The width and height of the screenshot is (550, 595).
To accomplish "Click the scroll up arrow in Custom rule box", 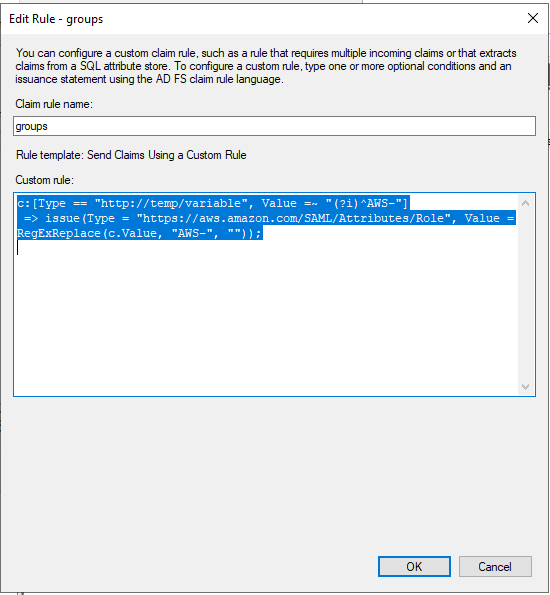I will [525, 203].
